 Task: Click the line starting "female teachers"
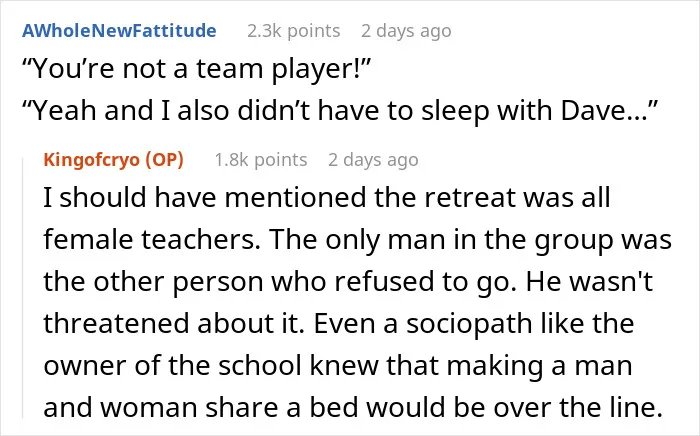358,240
